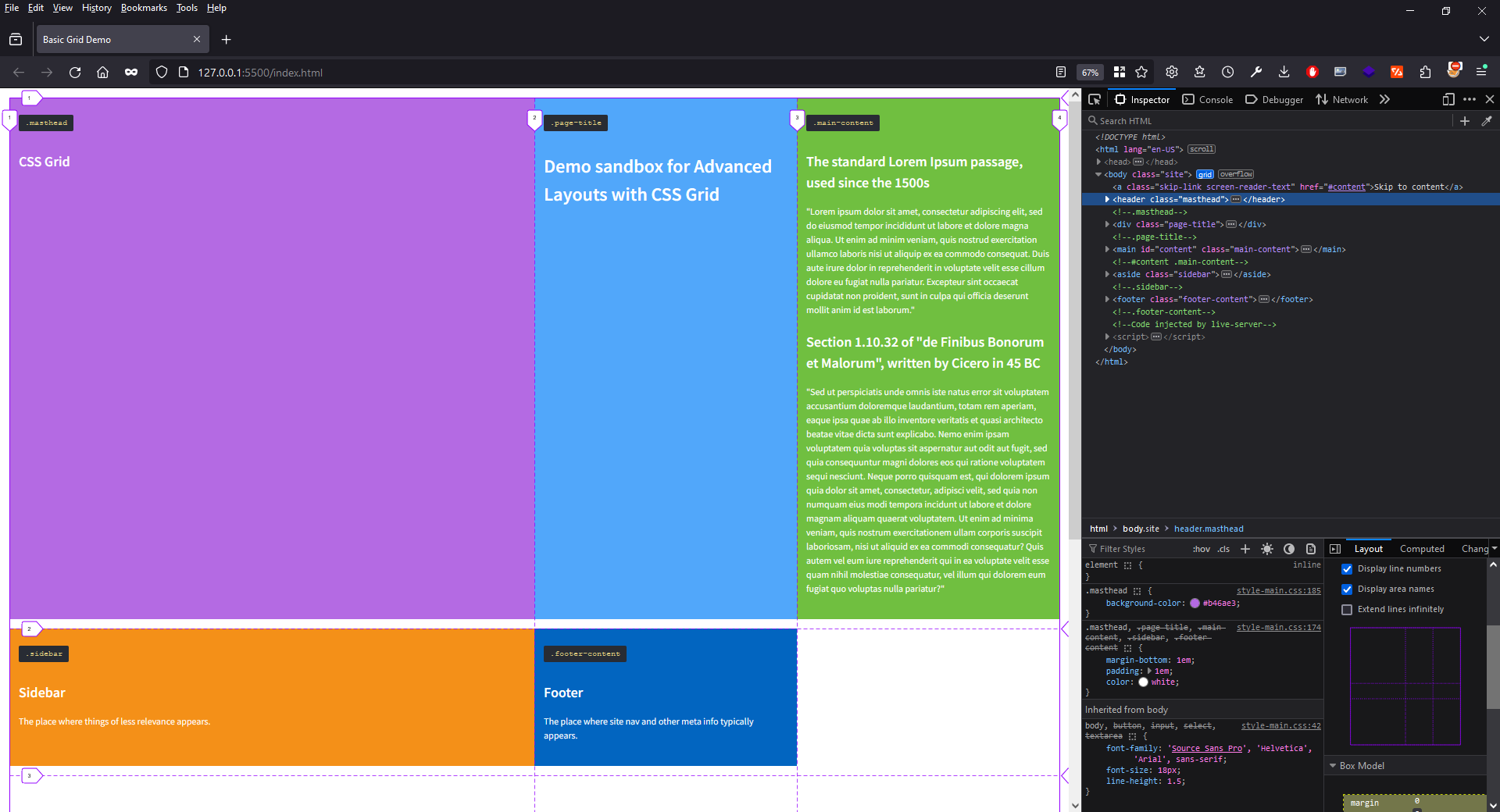Image resolution: width=1500 pixels, height=812 pixels.
Task: Uncheck Display area names
Action: pyautogui.click(x=1347, y=589)
